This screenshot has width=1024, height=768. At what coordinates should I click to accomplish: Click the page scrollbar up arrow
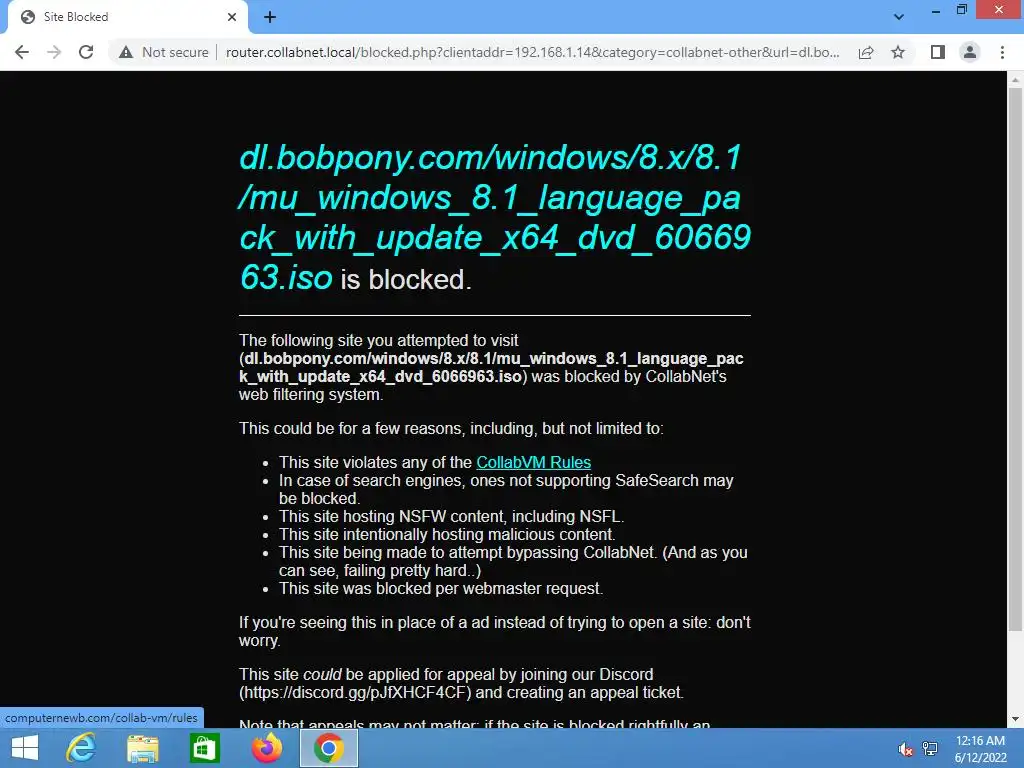(1015, 80)
